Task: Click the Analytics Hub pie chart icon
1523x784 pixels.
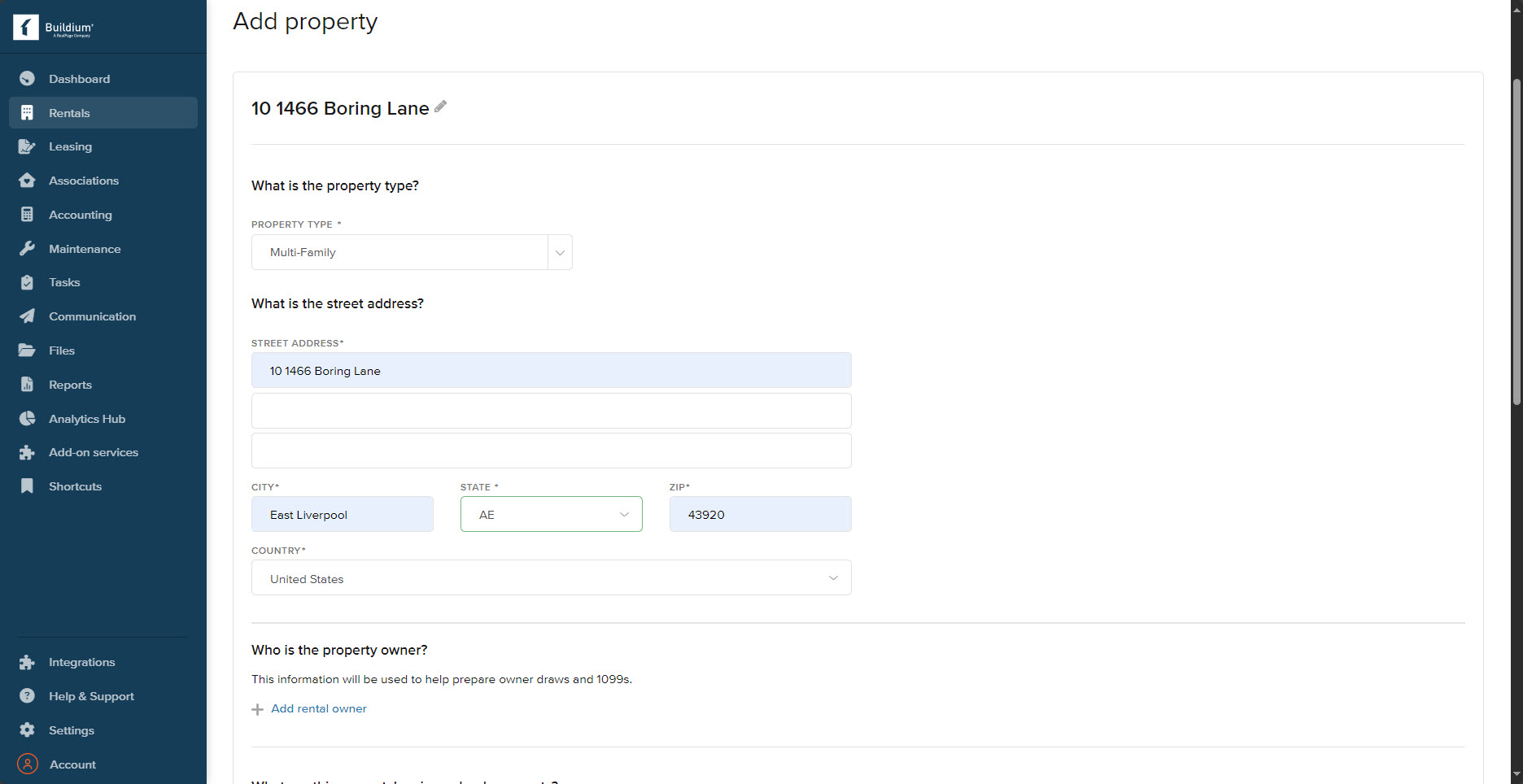Action: (27, 419)
